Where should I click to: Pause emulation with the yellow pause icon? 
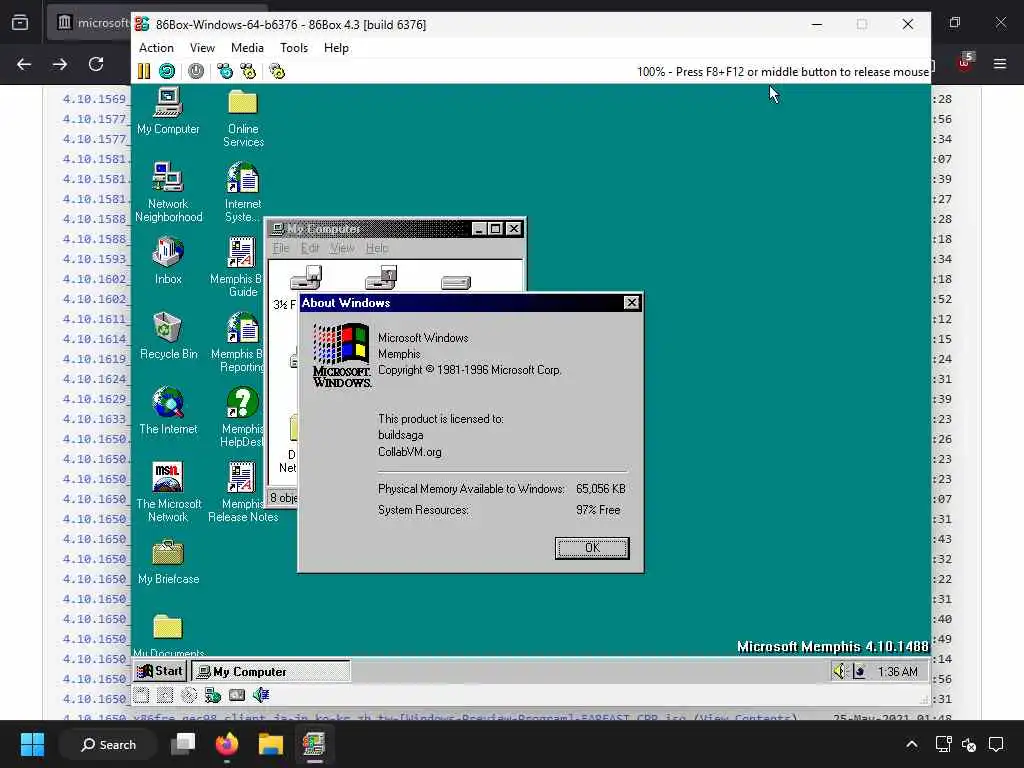point(144,71)
